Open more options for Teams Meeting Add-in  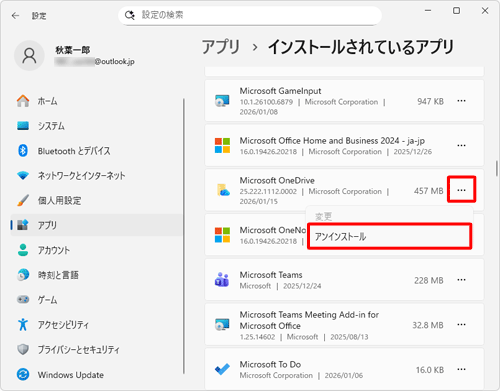461,324
